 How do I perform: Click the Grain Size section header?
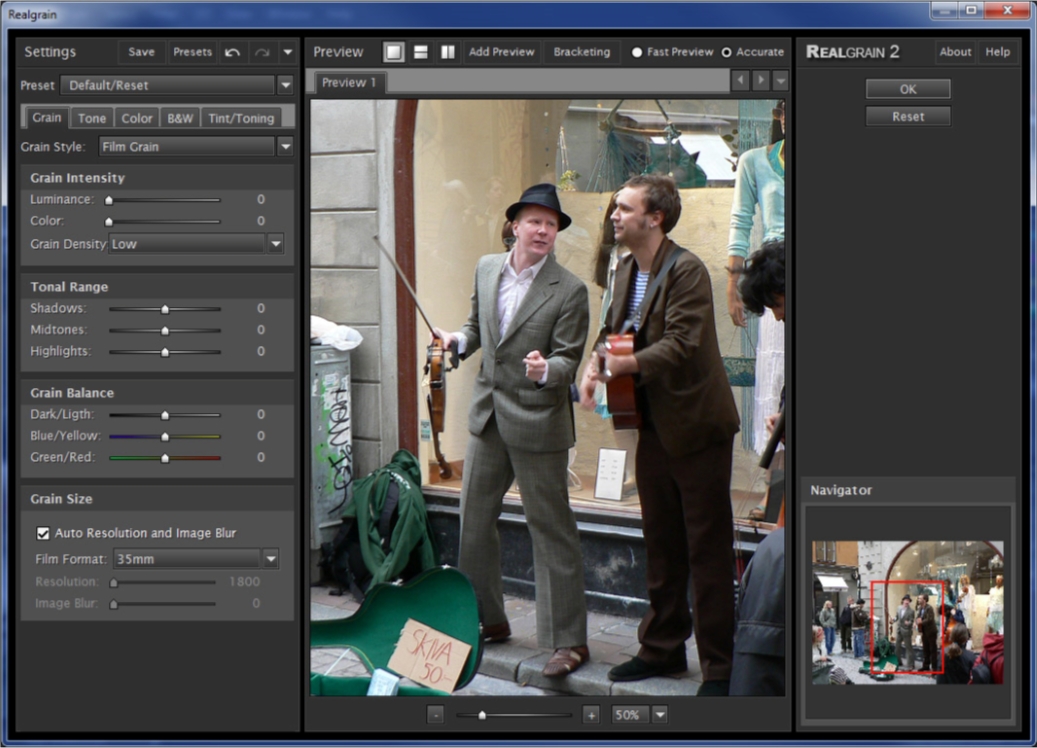[62, 499]
